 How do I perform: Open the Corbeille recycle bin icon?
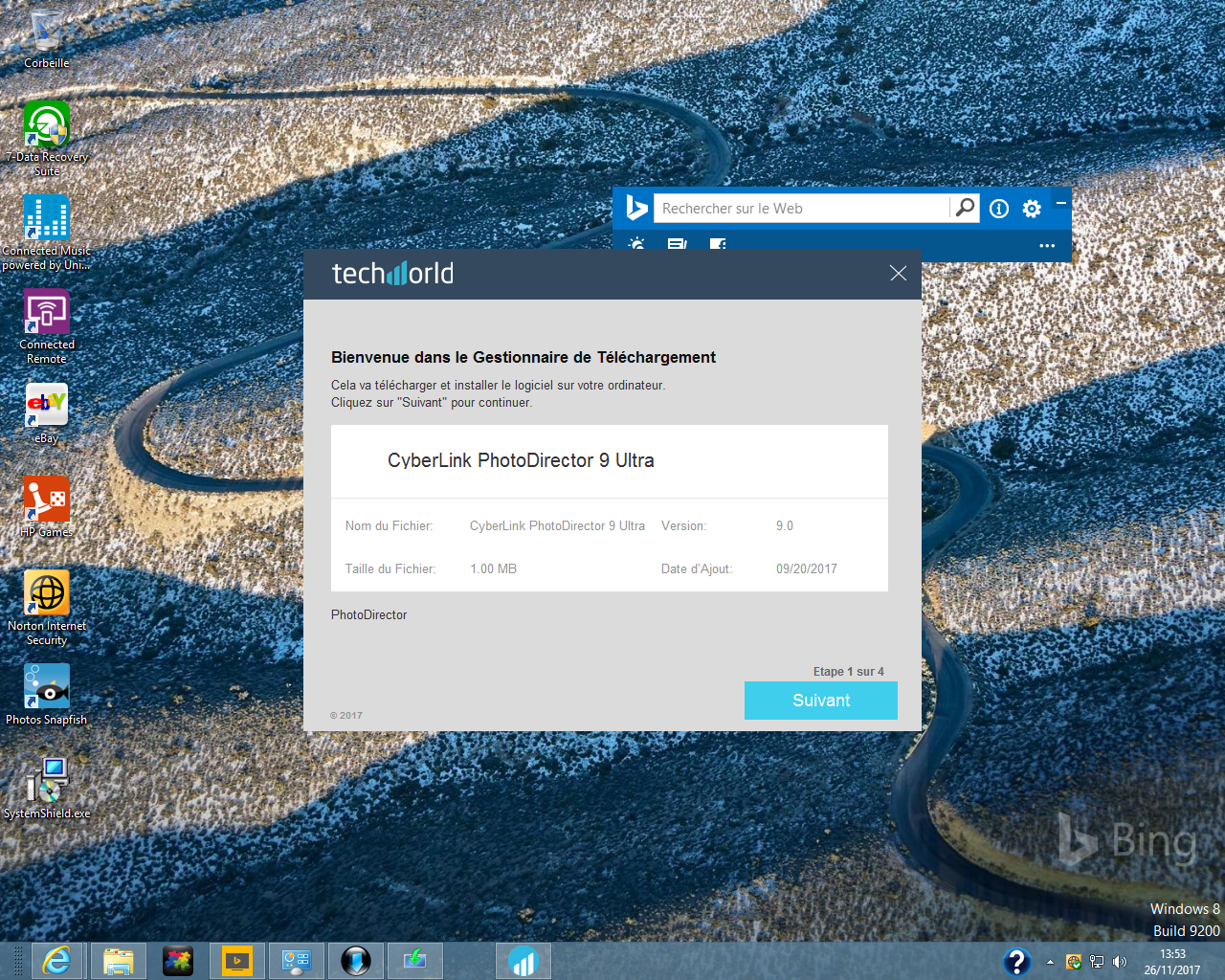point(46,38)
